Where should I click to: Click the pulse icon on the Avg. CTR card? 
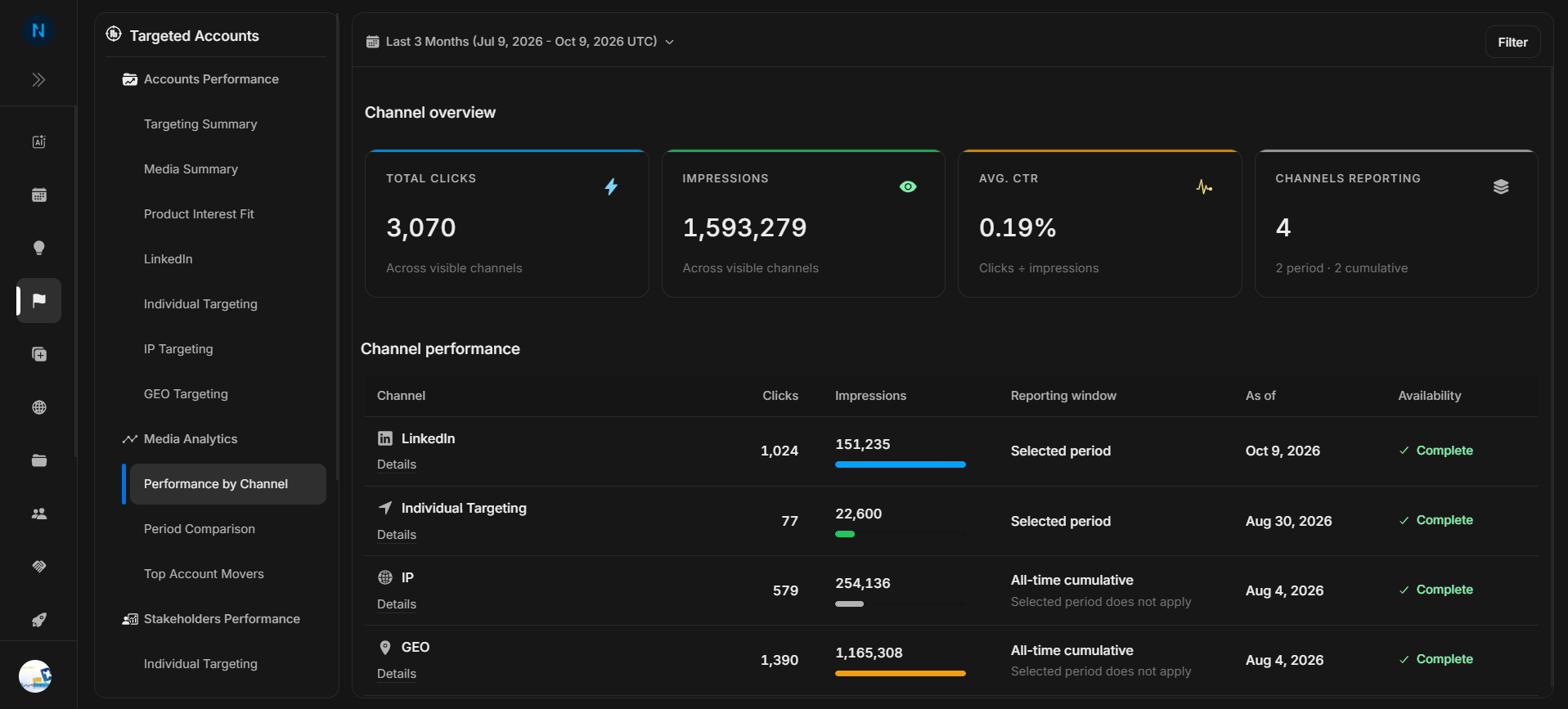click(1204, 186)
